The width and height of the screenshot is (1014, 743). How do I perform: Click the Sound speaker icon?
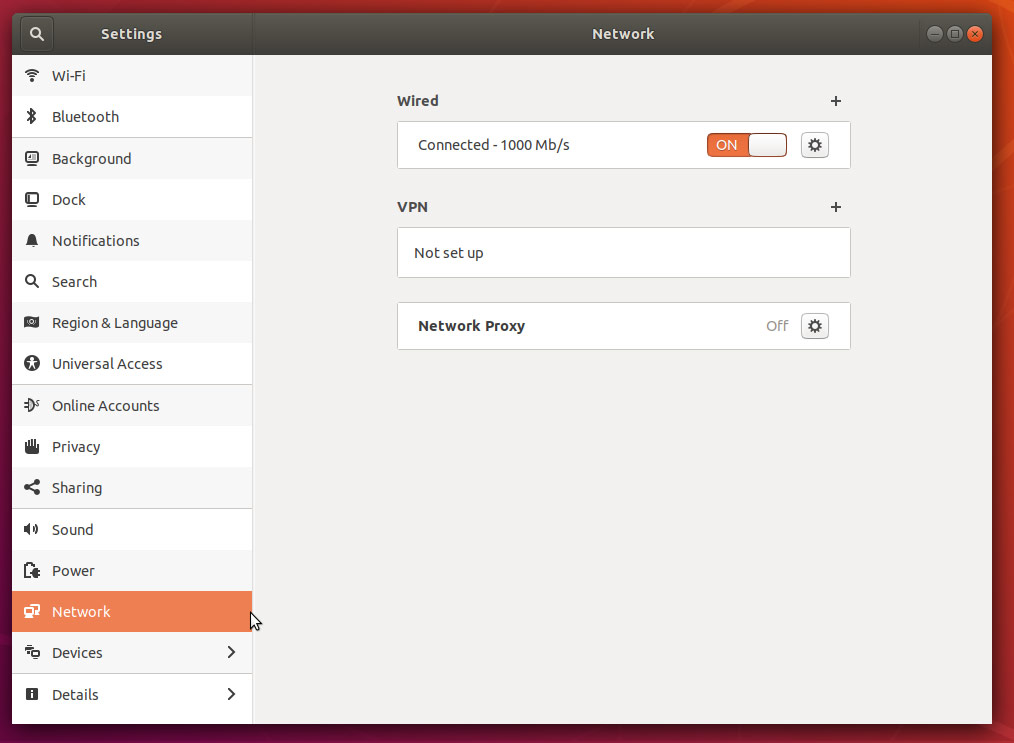32,530
